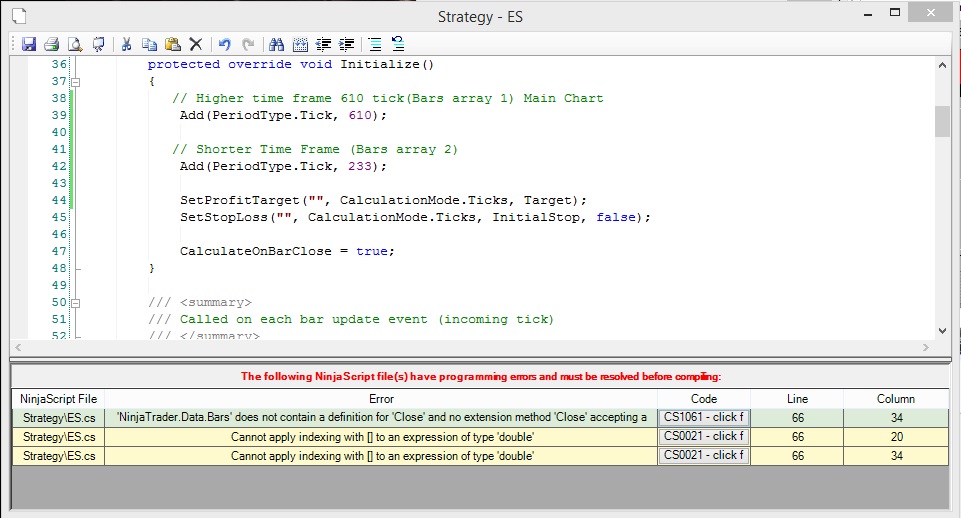
Task: Delete selection with the black X icon
Action: pos(196,44)
